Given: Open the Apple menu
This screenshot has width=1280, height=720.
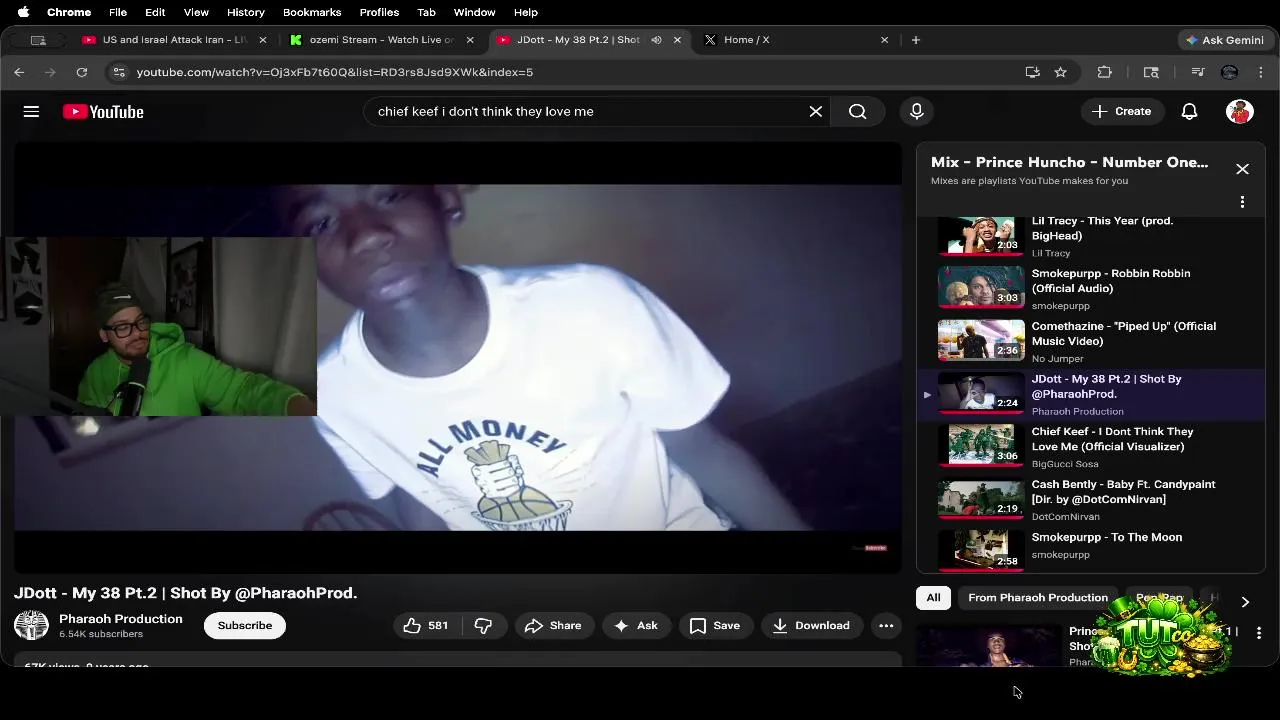Looking at the screenshot, I should [23, 12].
